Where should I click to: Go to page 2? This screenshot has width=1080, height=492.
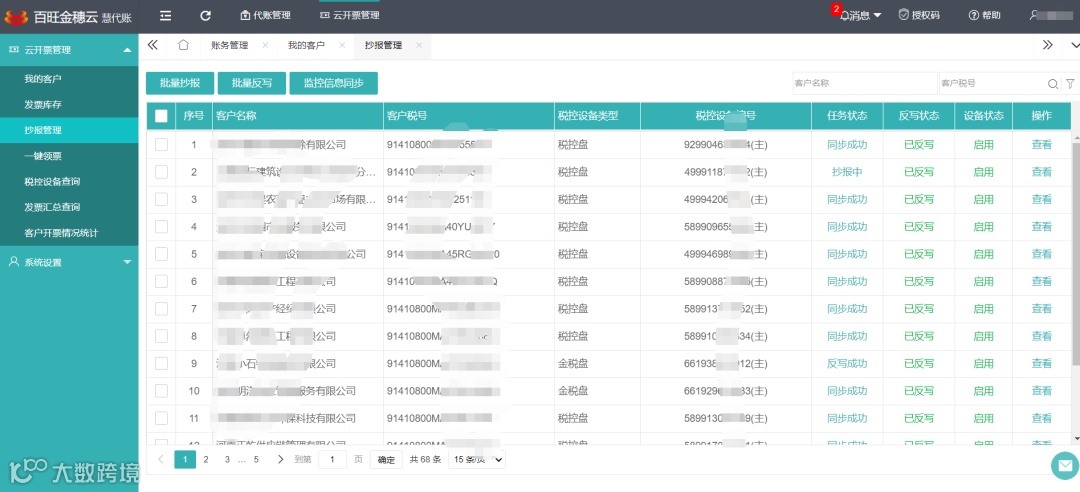coord(206,459)
